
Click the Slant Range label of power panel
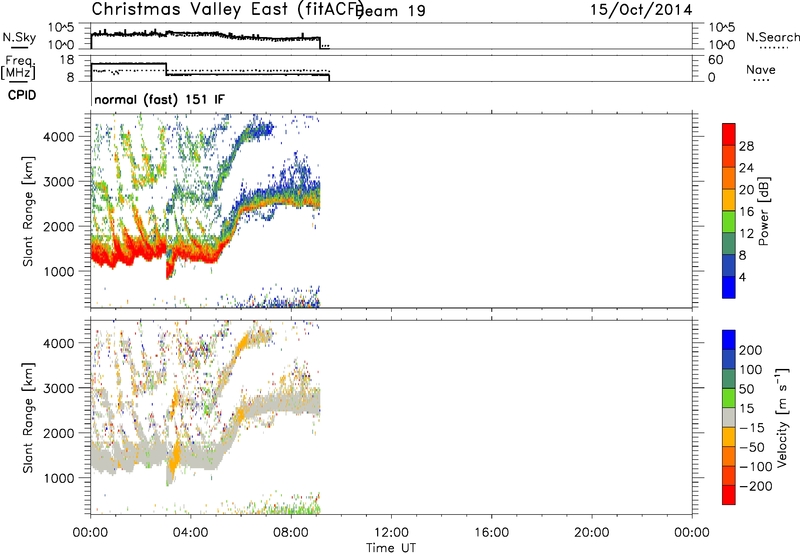point(29,211)
